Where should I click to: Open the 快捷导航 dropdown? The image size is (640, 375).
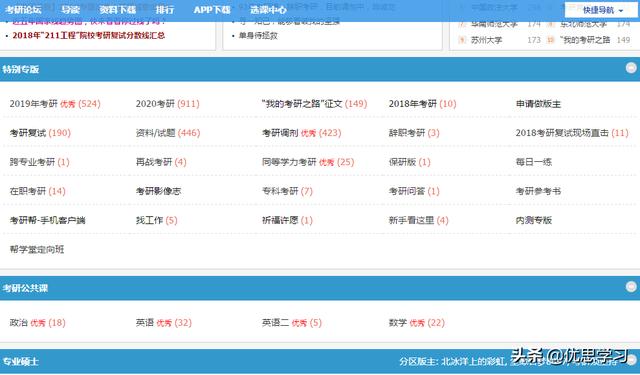tap(601, 10)
